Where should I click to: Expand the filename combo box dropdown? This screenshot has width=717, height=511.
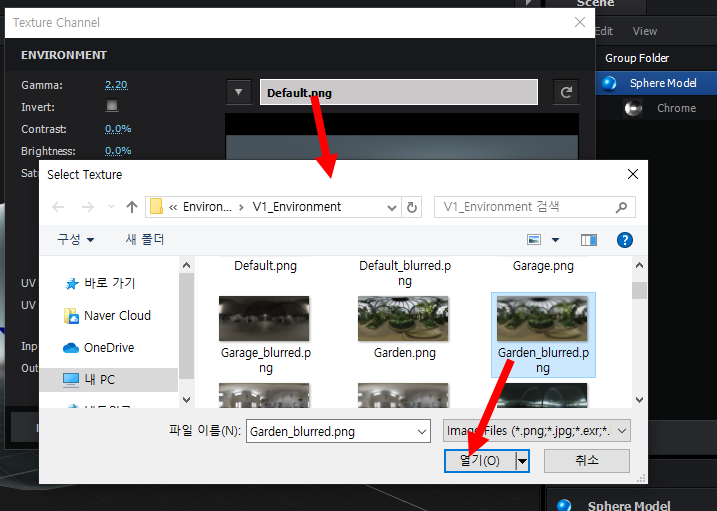pyautogui.click(x=422, y=431)
